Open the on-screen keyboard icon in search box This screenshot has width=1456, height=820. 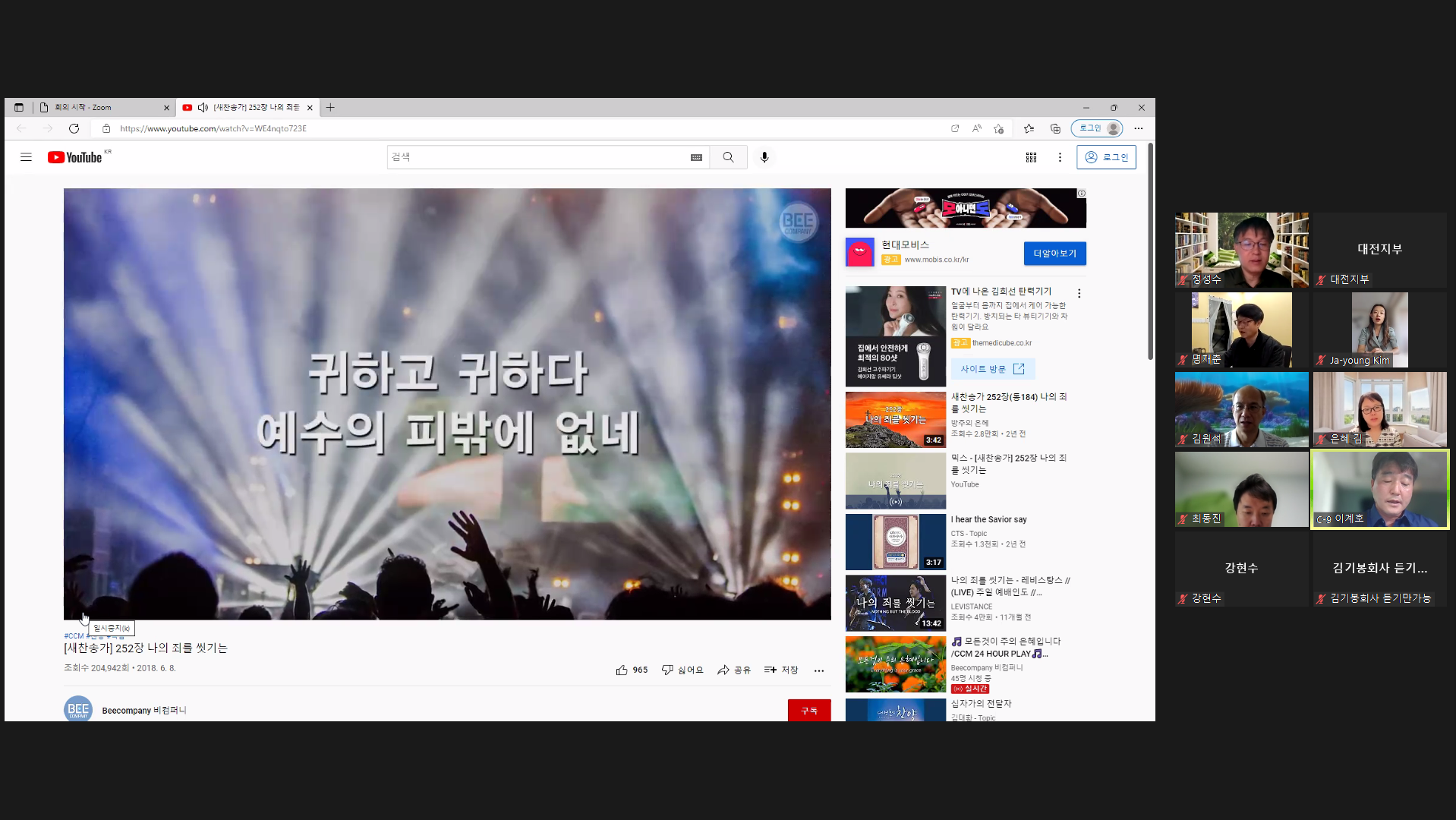pos(696,157)
